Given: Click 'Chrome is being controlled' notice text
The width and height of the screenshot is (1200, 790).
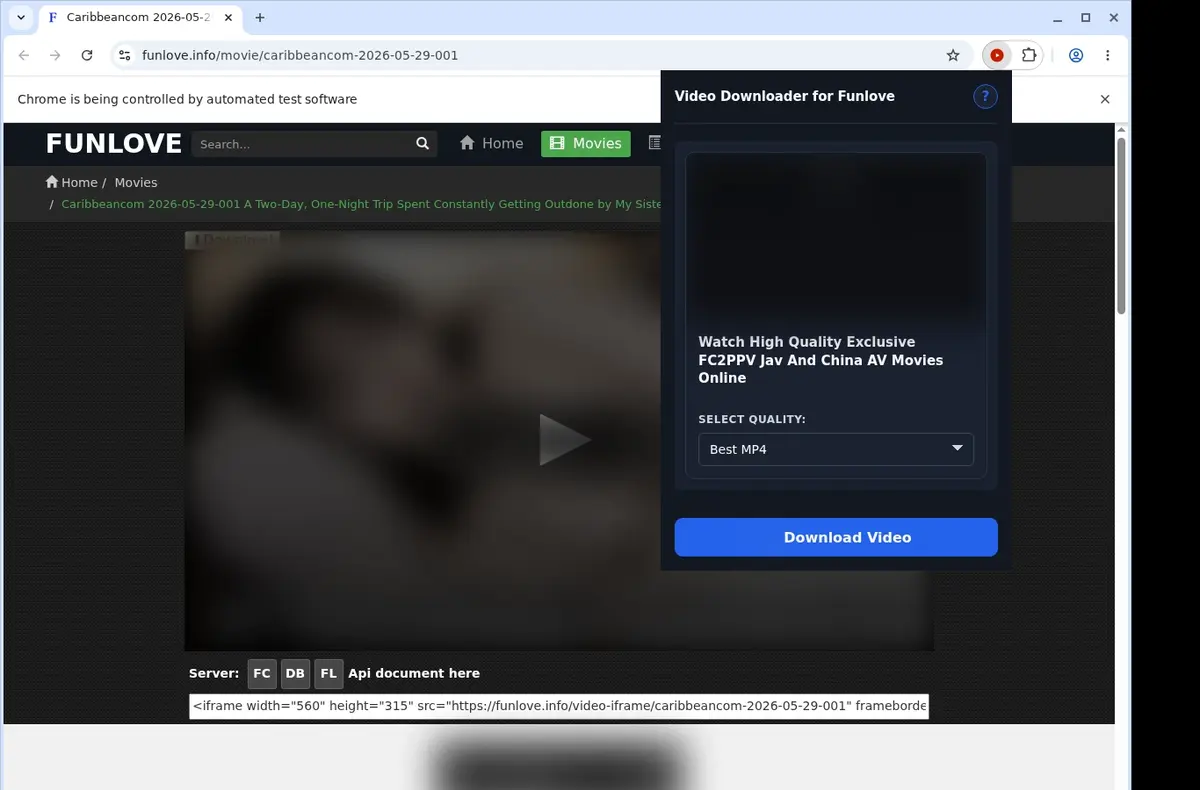Looking at the screenshot, I should tap(187, 99).
